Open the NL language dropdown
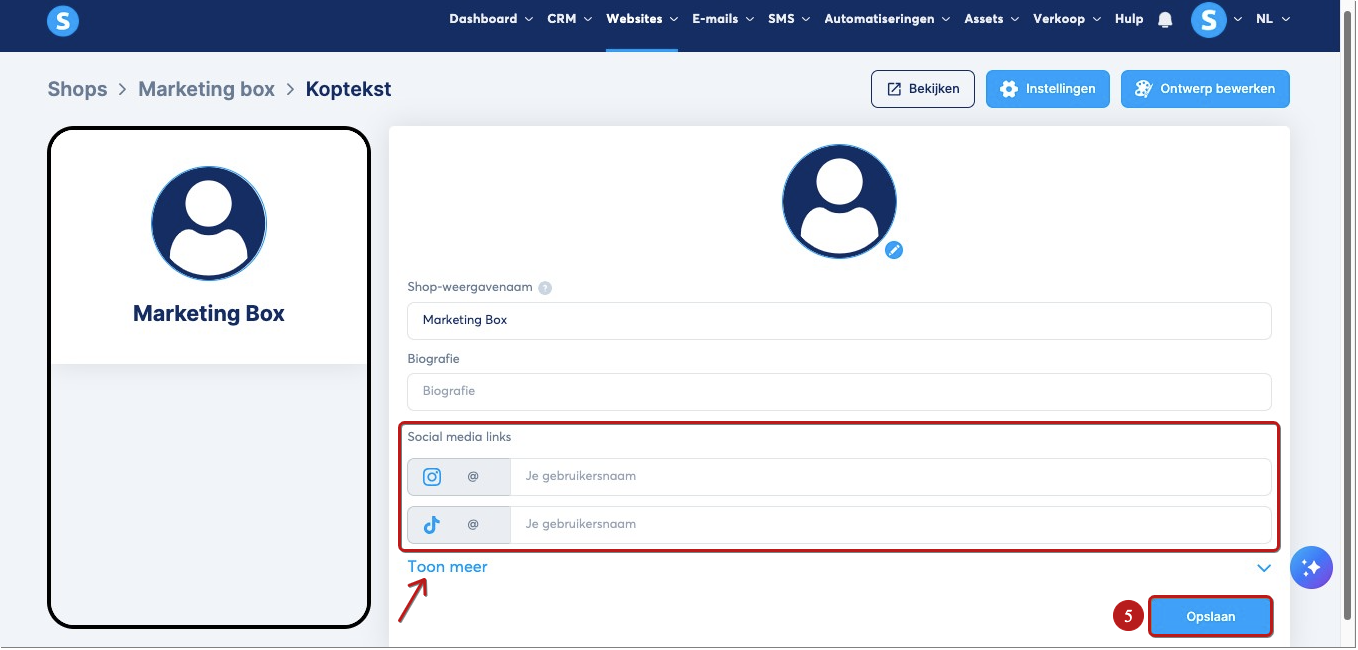This screenshot has height=650, width=1358. 1273,19
